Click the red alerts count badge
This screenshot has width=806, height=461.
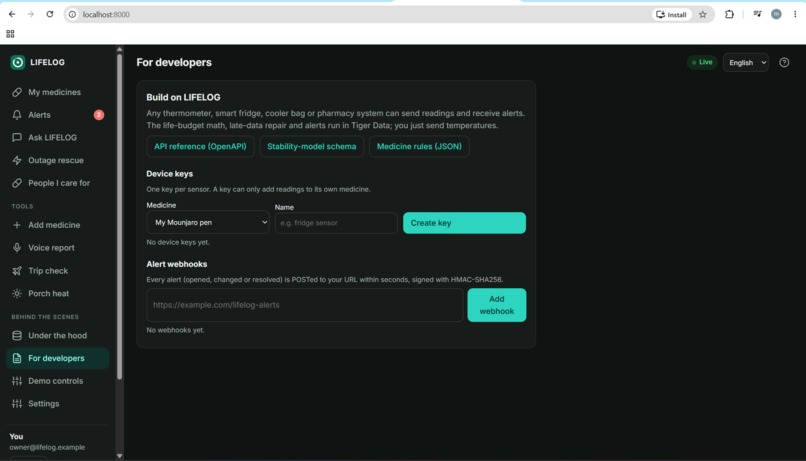(99, 115)
